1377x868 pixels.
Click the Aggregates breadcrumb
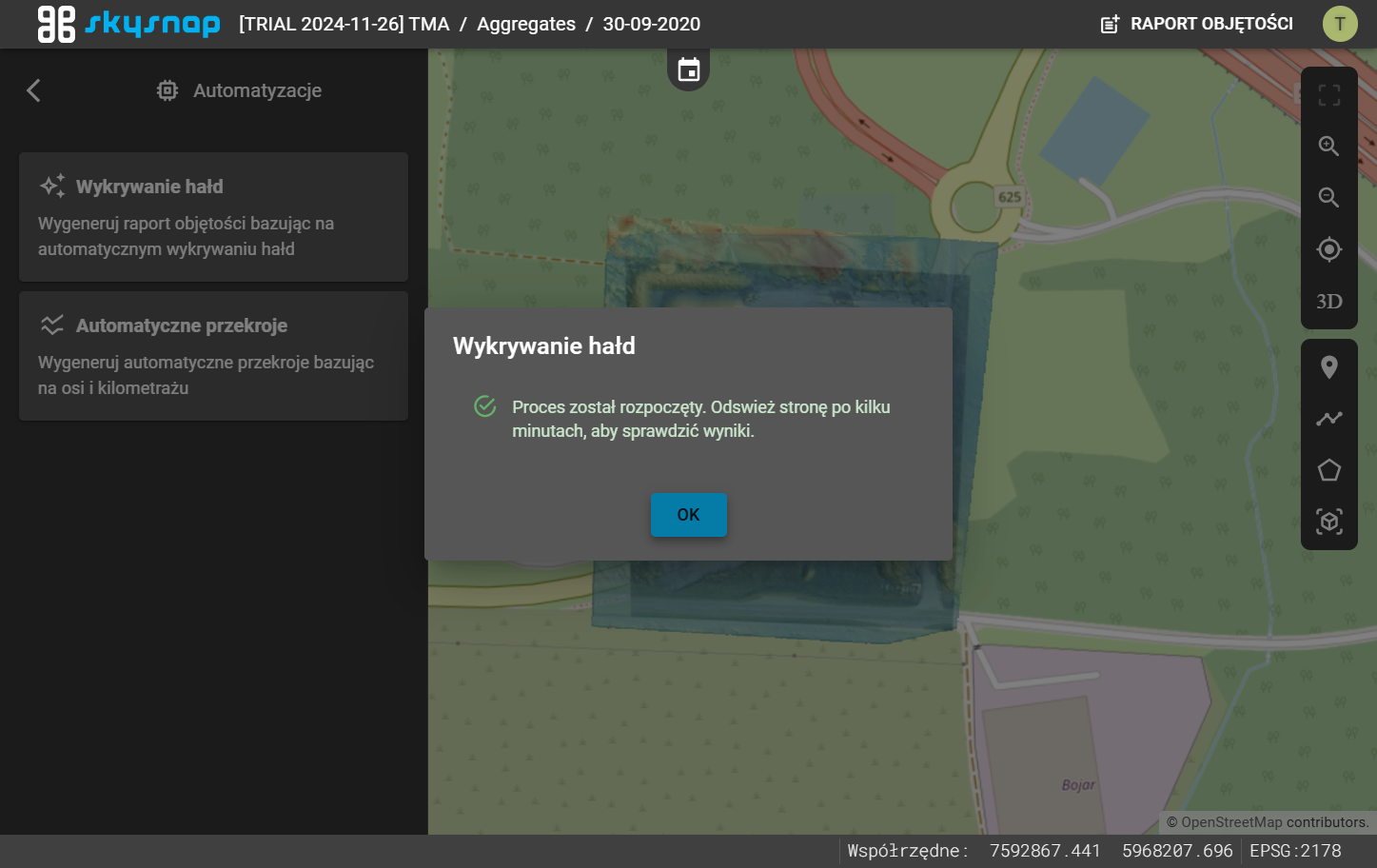click(526, 24)
